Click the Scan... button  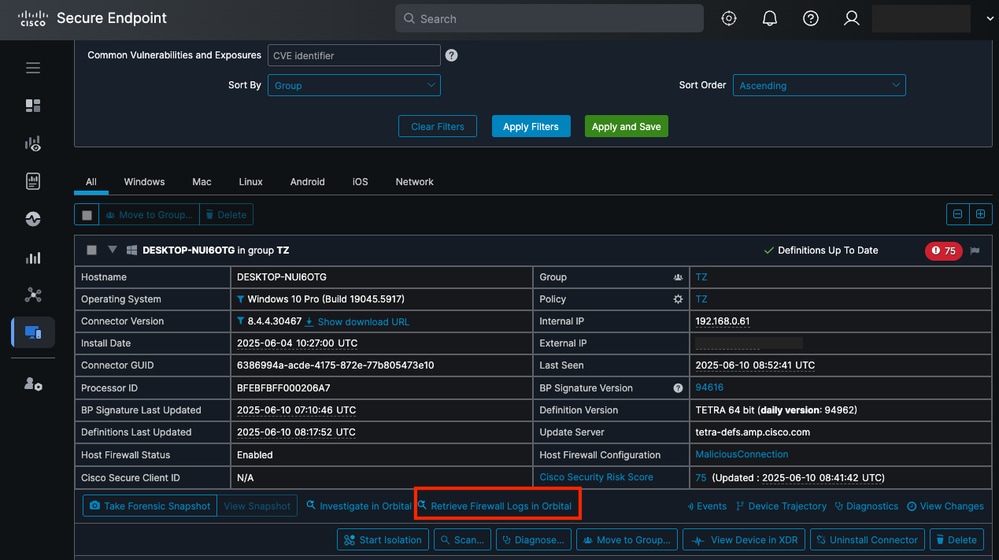(463, 540)
